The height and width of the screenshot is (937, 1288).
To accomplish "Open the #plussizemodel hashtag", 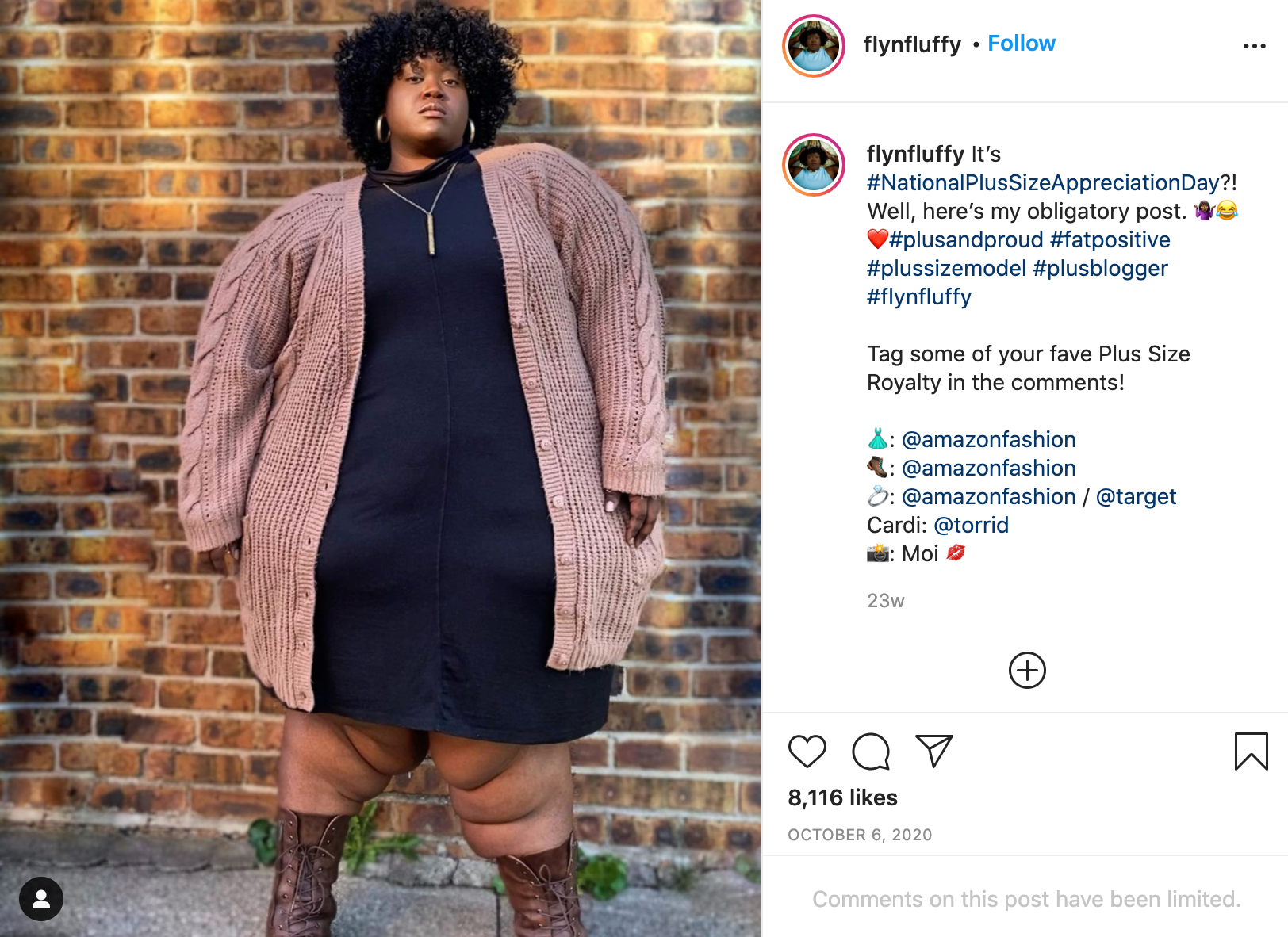I will coord(946,268).
